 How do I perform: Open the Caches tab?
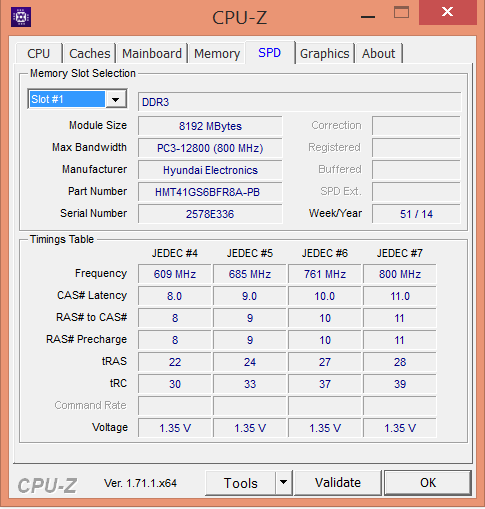click(x=90, y=53)
